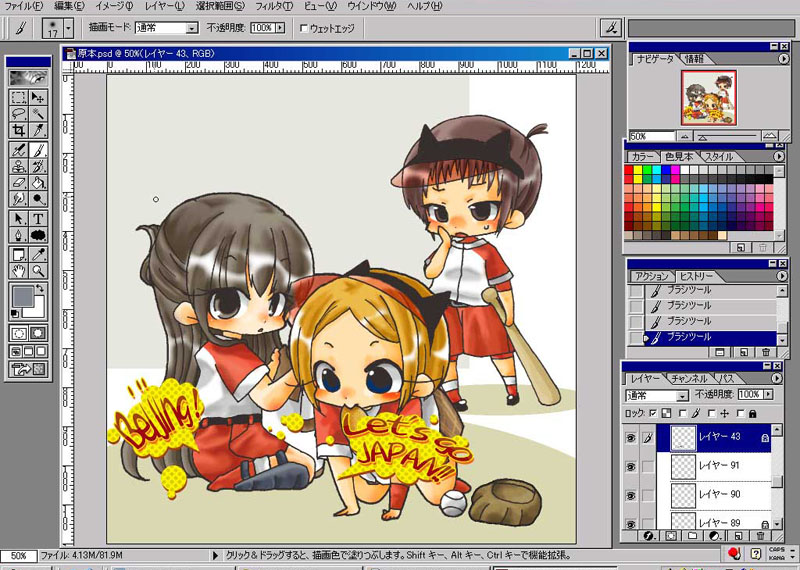The height and width of the screenshot is (570, 800).
Task: Select the Lasso tool
Action: 19,113
